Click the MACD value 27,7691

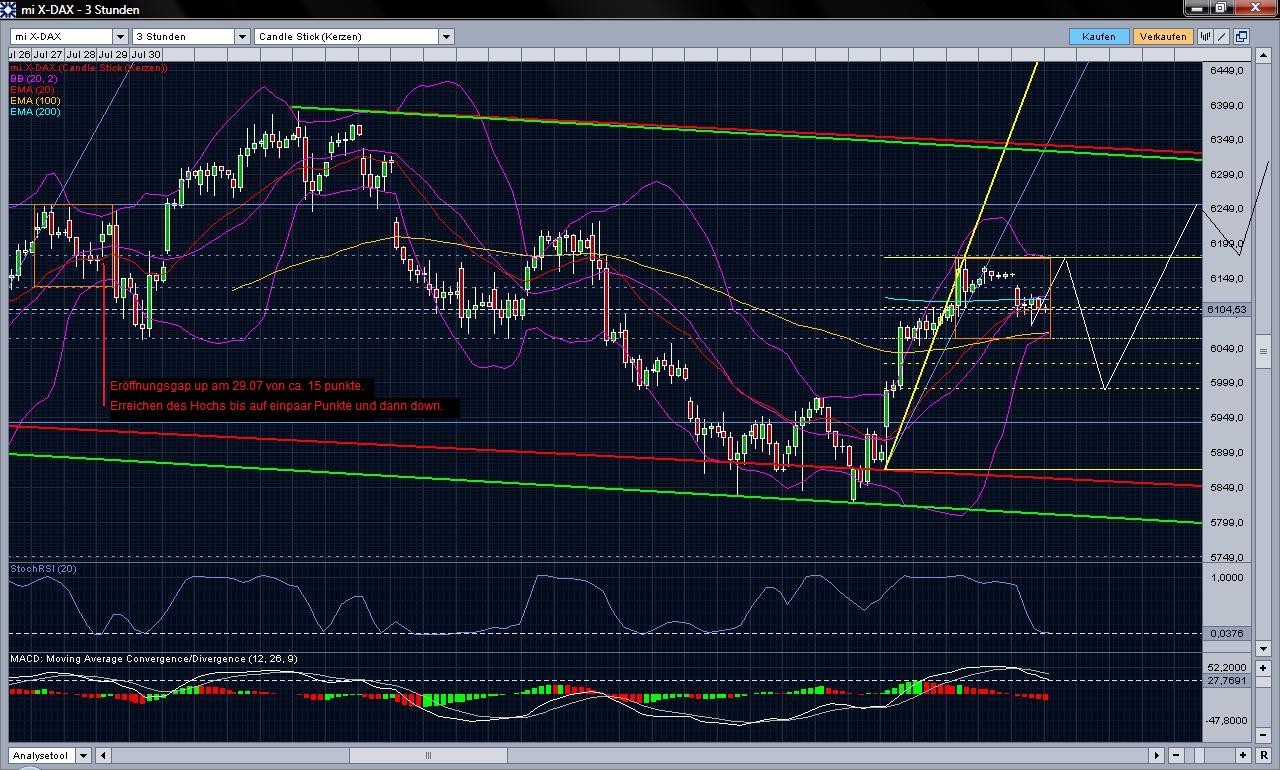pos(1228,681)
